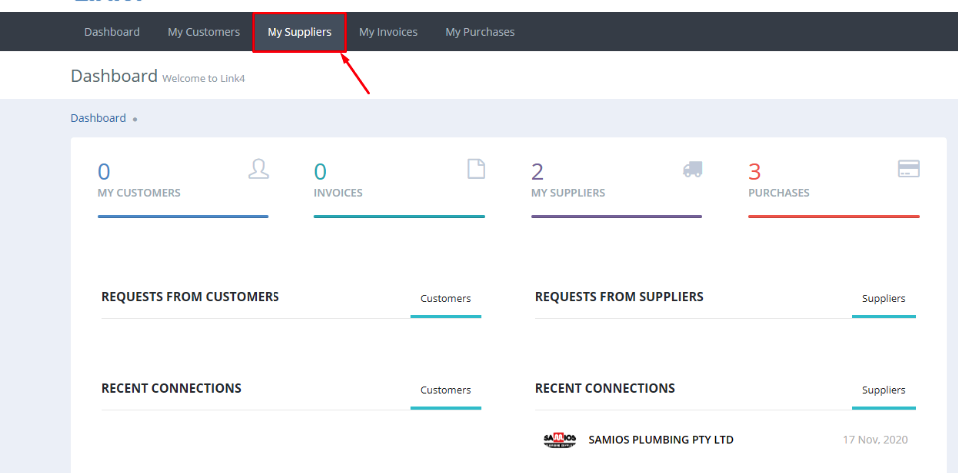
Task: Select Suppliers tab under Requests From Suppliers
Action: (883, 299)
